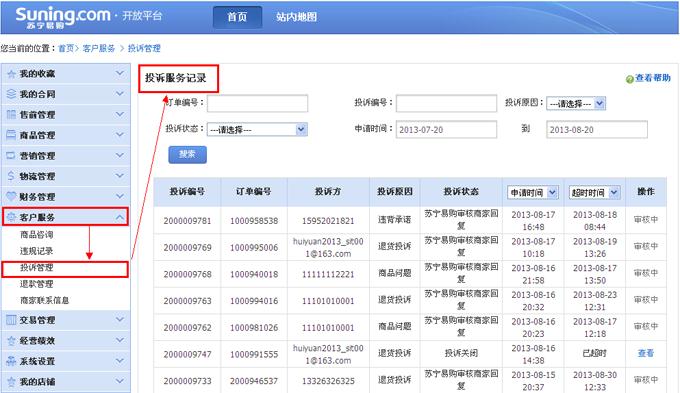
Task: Click the 投诉编号 input field
Action: pos(446,103)
